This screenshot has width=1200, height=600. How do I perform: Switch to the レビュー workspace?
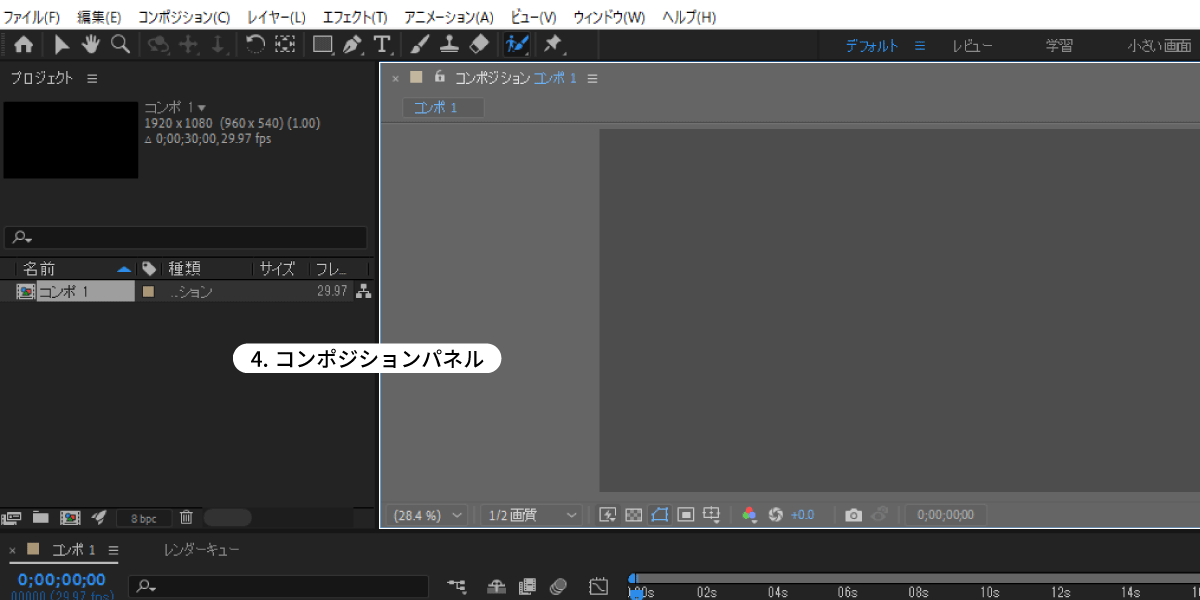pos(972,46)
